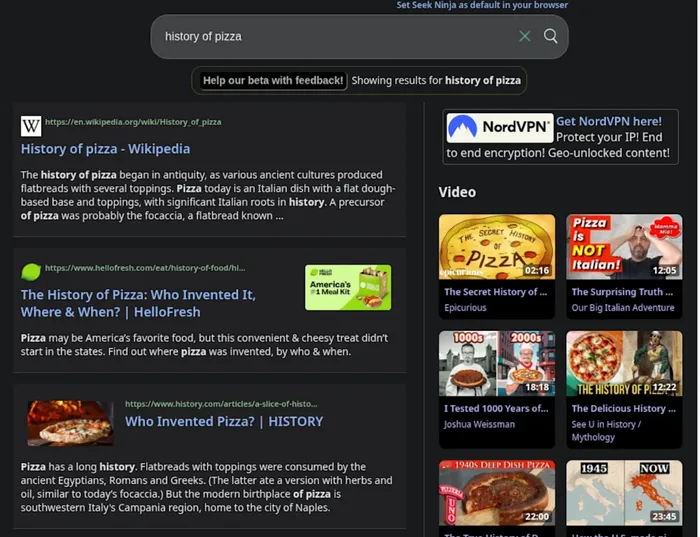
Task: Play Pizza is NOT Italian video thumbnail
Action: [624, 247]
